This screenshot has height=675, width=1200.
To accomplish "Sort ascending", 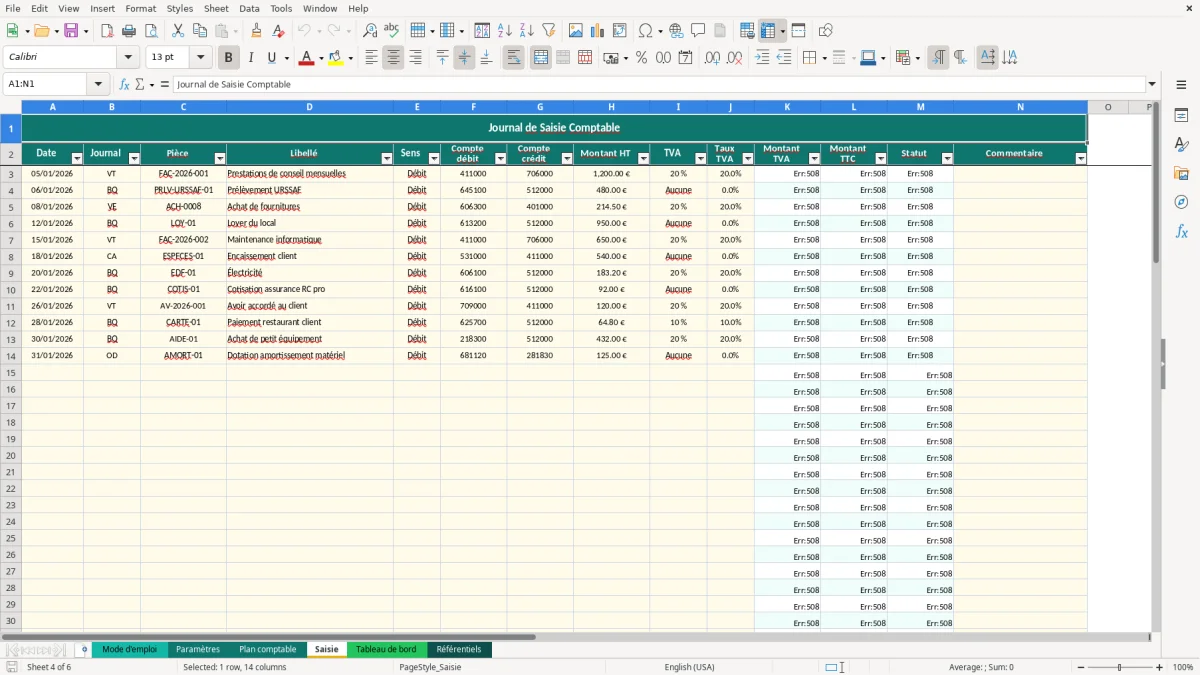I will [505, 31].
